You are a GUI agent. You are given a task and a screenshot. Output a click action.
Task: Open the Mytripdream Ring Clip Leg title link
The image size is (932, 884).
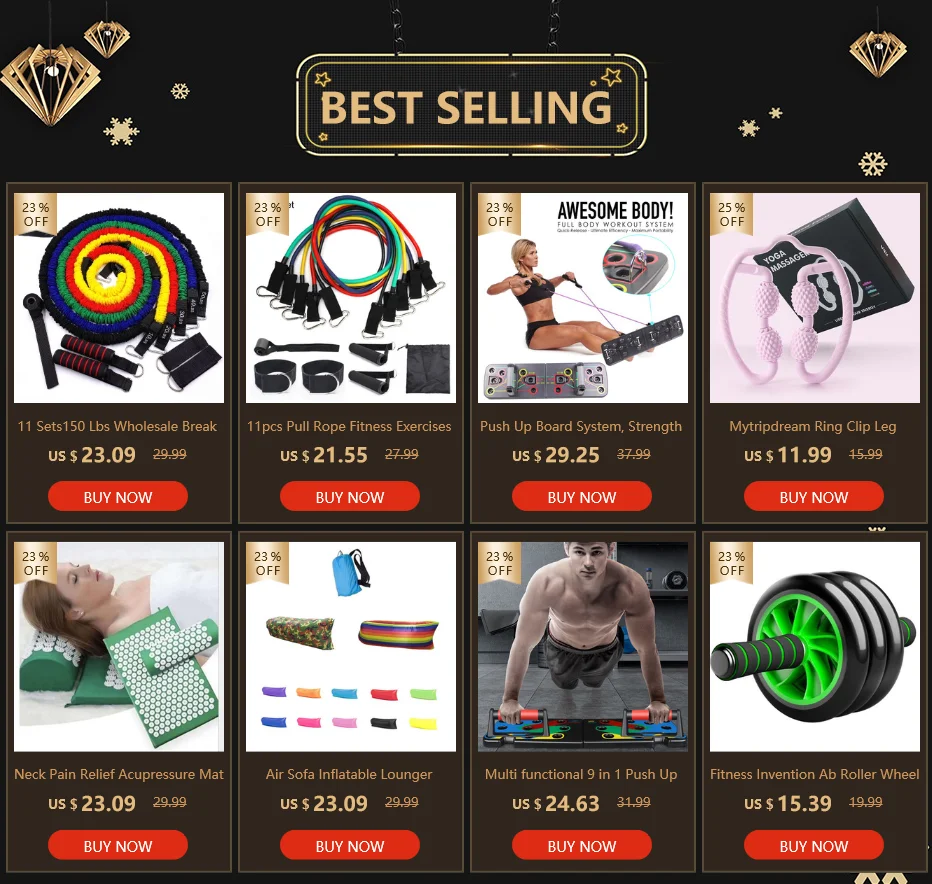point(813,427)
